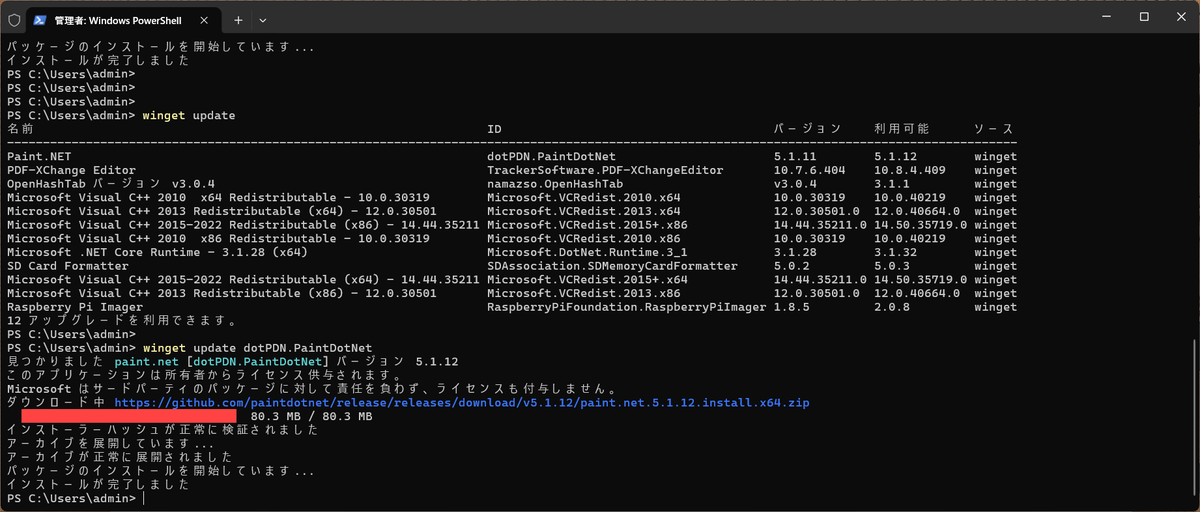
Task: Click available version 5.0.3
Action: point(891,266)
